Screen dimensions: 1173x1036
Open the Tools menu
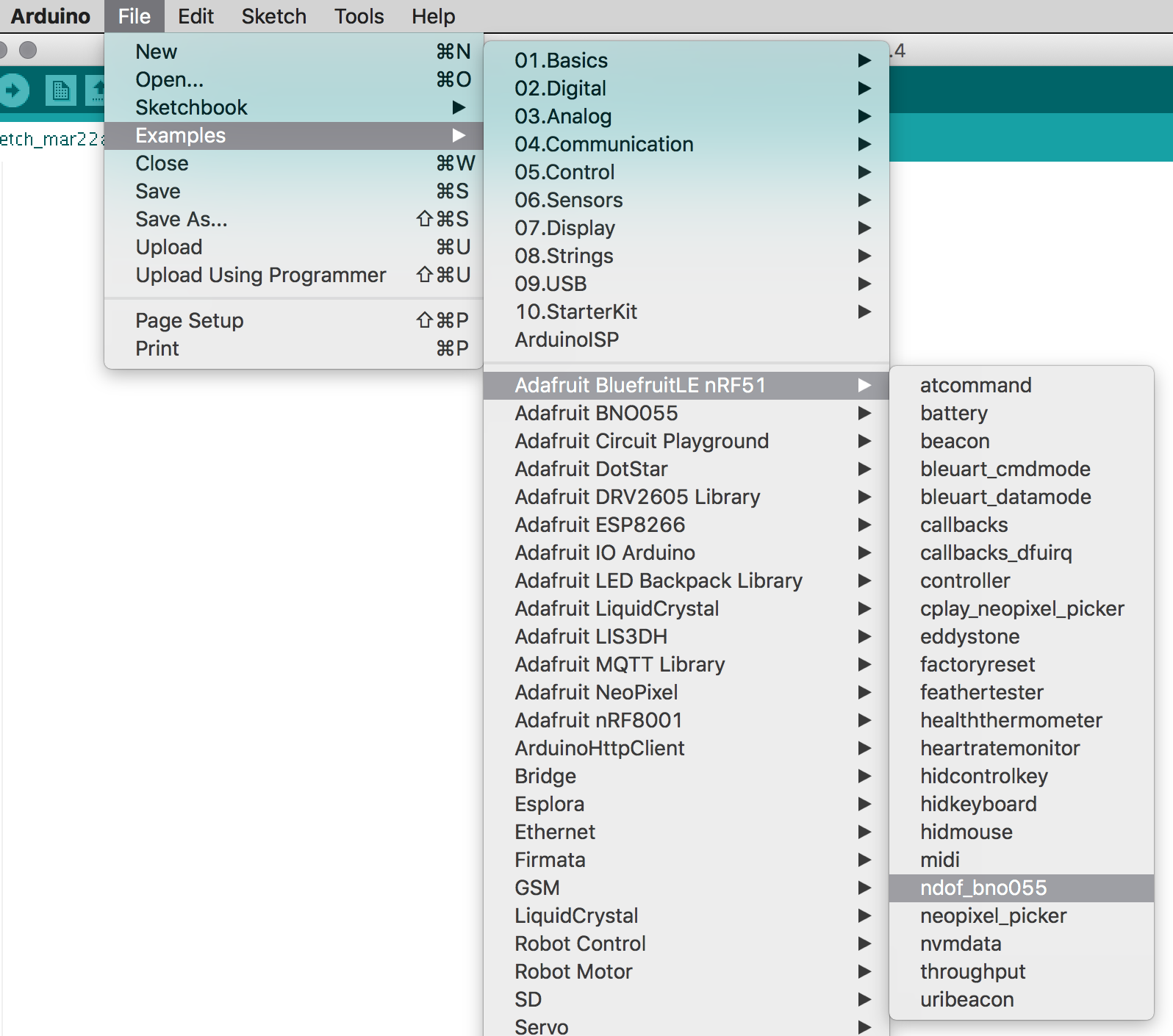359,16
